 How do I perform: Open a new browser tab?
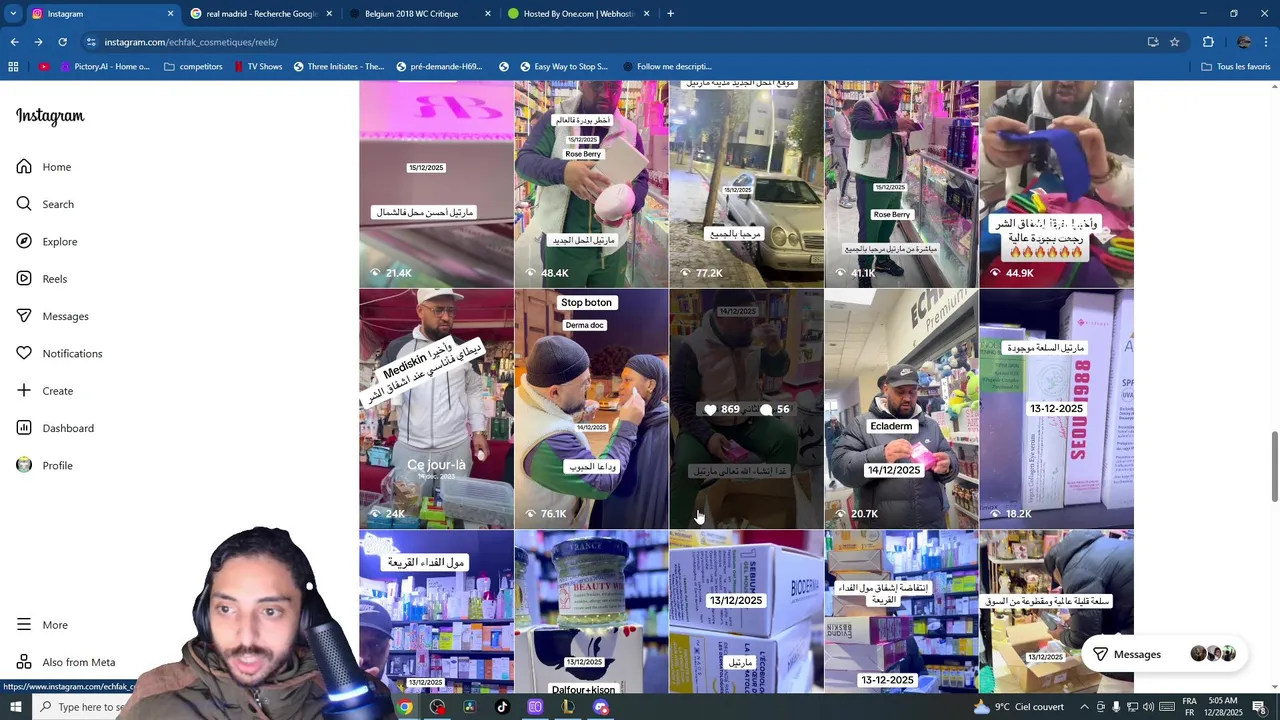pos(670,14)
